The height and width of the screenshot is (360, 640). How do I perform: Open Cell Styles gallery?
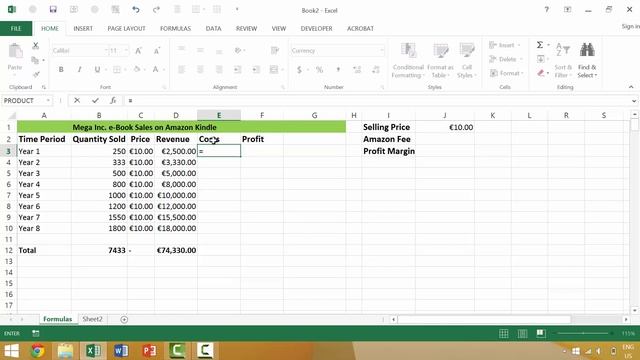tap(467, 60)
